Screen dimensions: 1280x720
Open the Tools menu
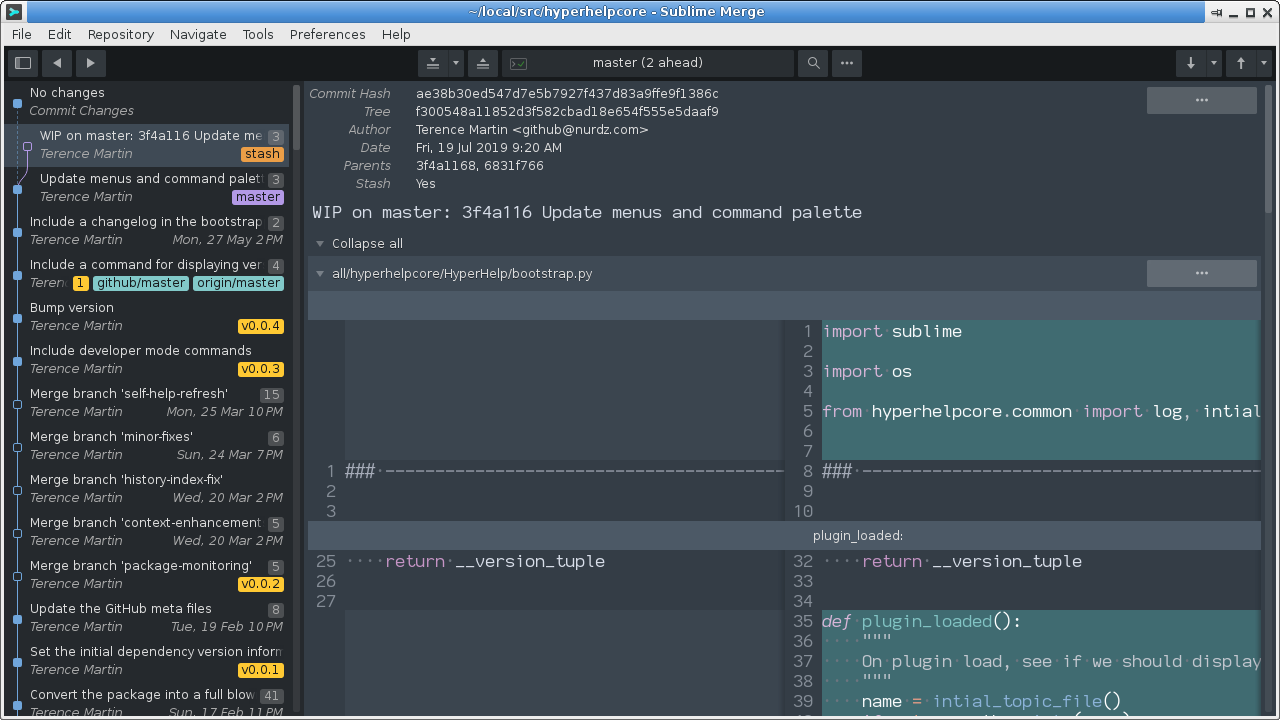coord(258,34)
